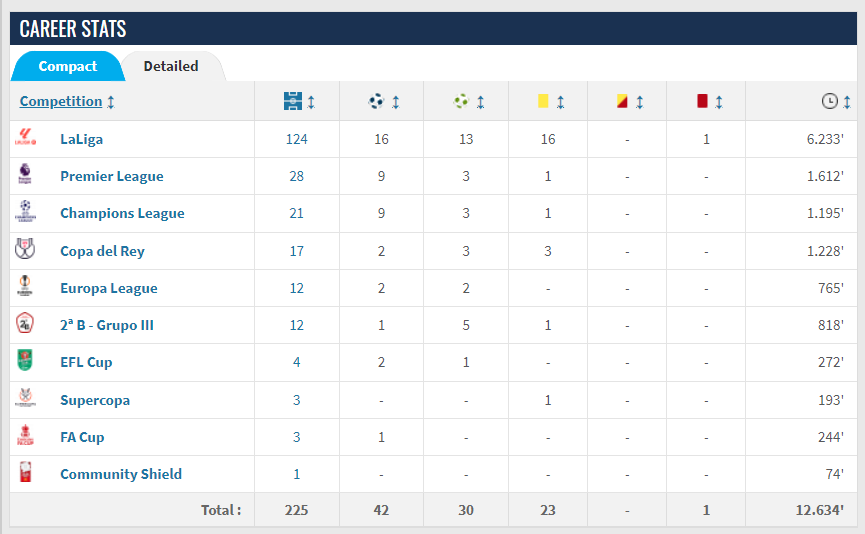Switch to the Detailed tab
This screenshot has height=534, width=865.
171,66
